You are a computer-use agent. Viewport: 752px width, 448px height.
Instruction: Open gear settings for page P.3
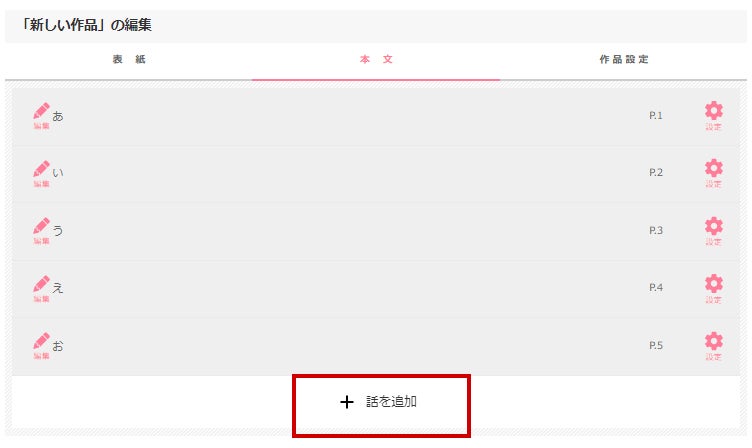pos(714,231)
